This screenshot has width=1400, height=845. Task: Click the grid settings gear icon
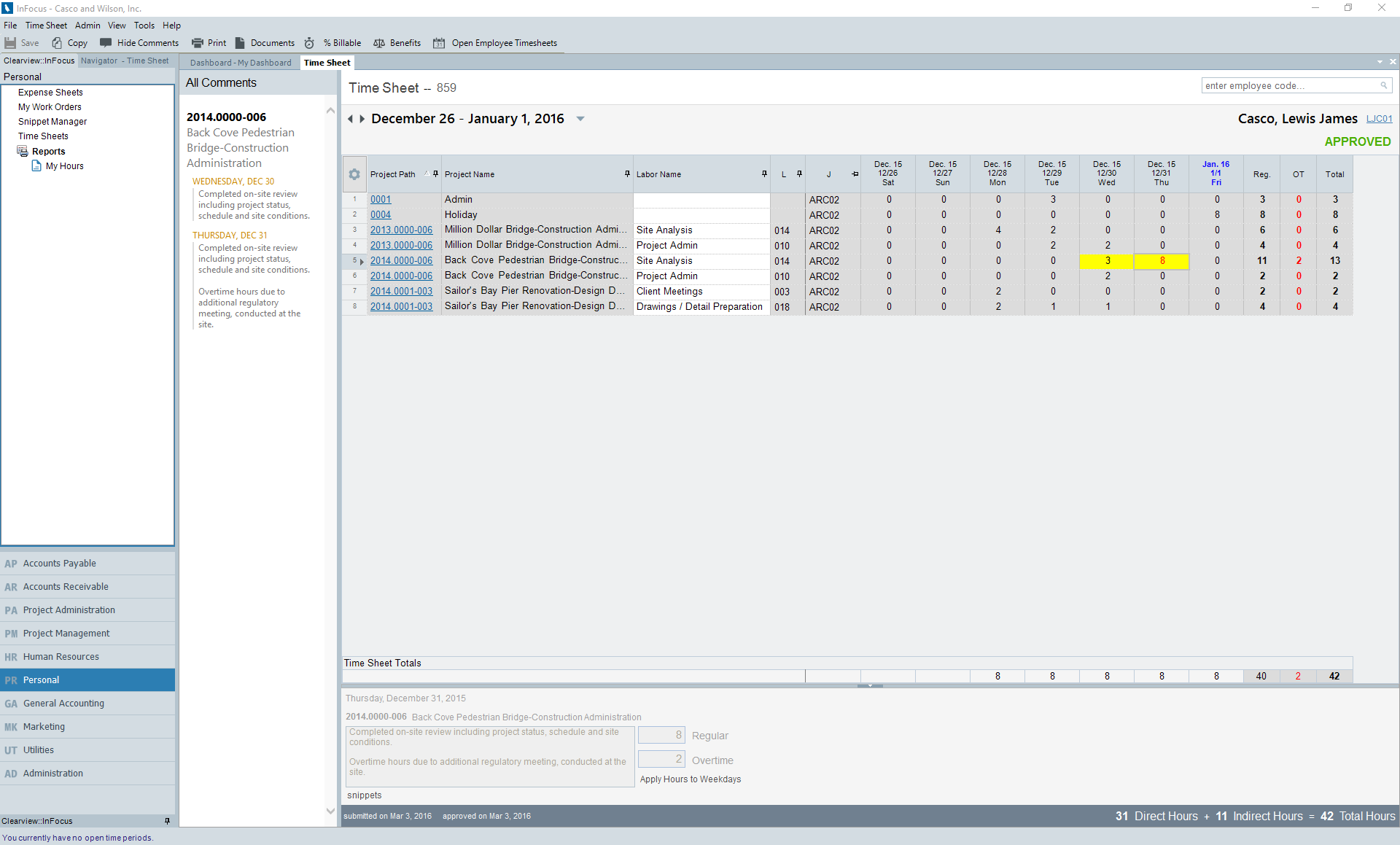point(354,174)
